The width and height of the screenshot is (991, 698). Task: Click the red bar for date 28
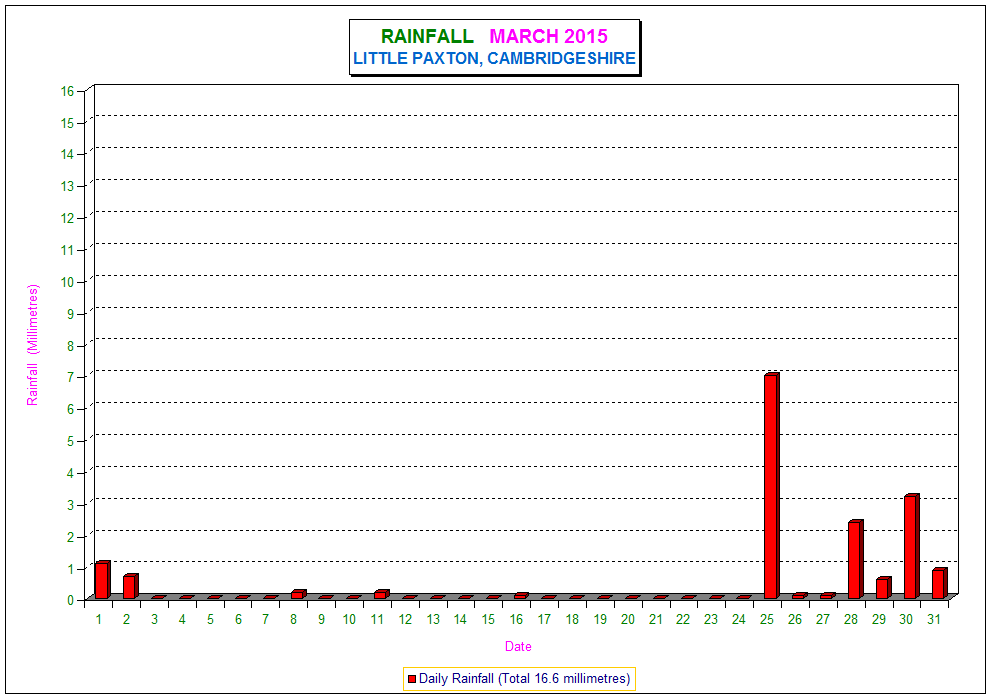pyautogui.click(x=855, y=559)
